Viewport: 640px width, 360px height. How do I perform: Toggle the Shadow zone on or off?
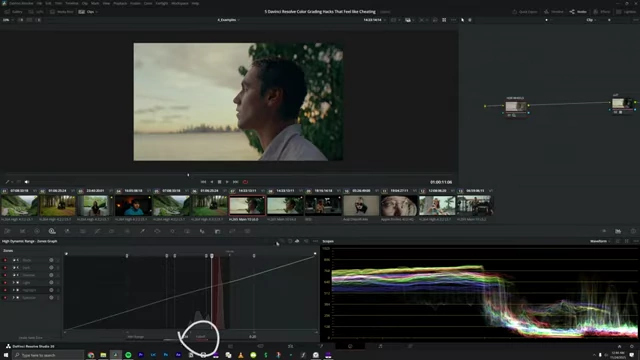[x=5, y=275]
